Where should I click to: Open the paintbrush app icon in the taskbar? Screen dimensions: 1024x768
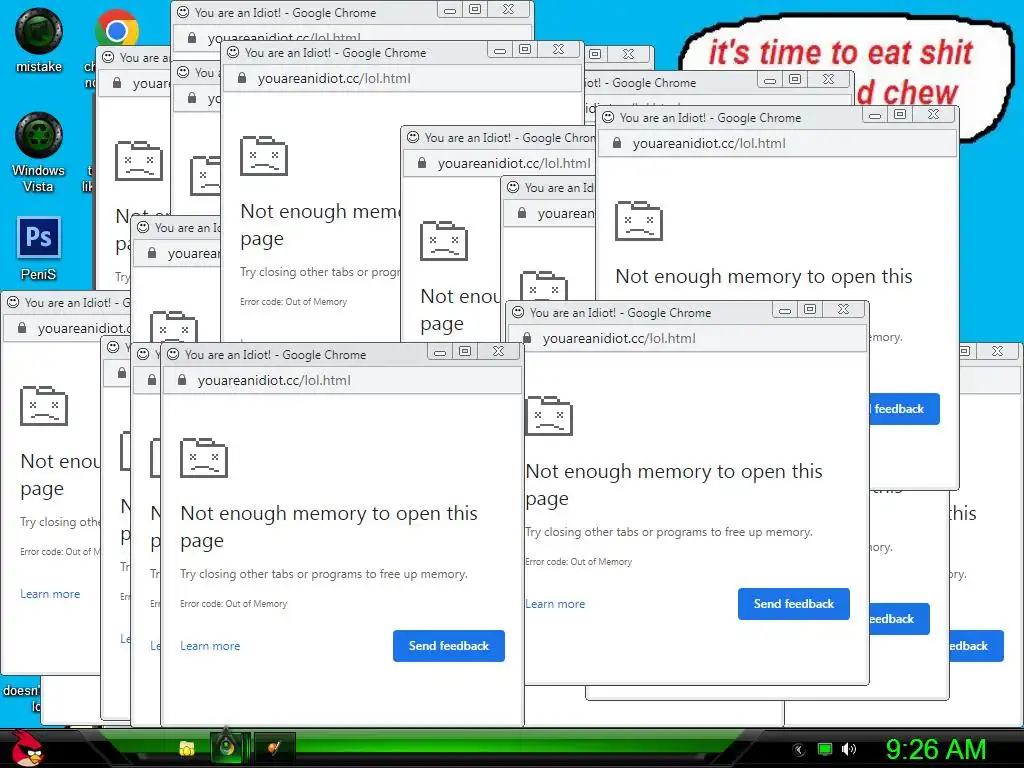274,747
